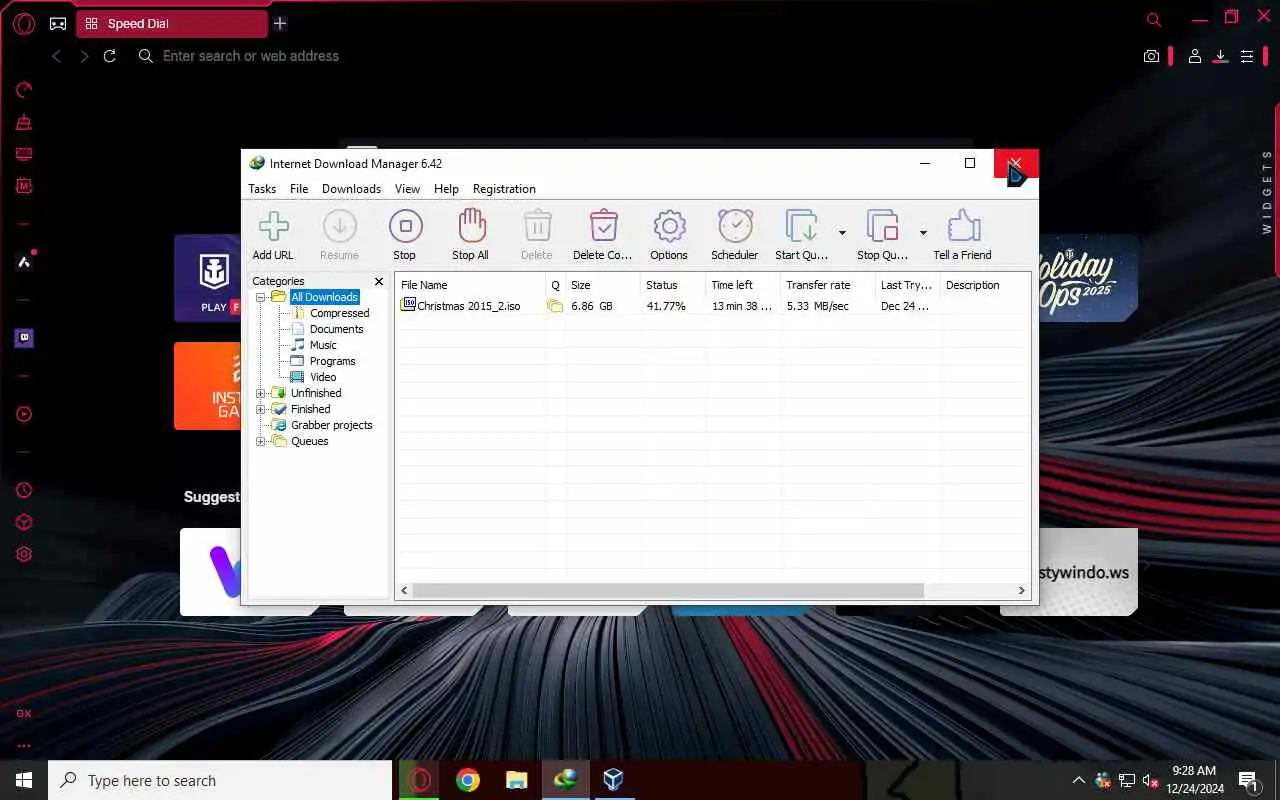Image resolution: width=1280 pixels, height=800 pixels.
Task: Click the scroll right arrow in download list
Action: [x=1022, y=591]
